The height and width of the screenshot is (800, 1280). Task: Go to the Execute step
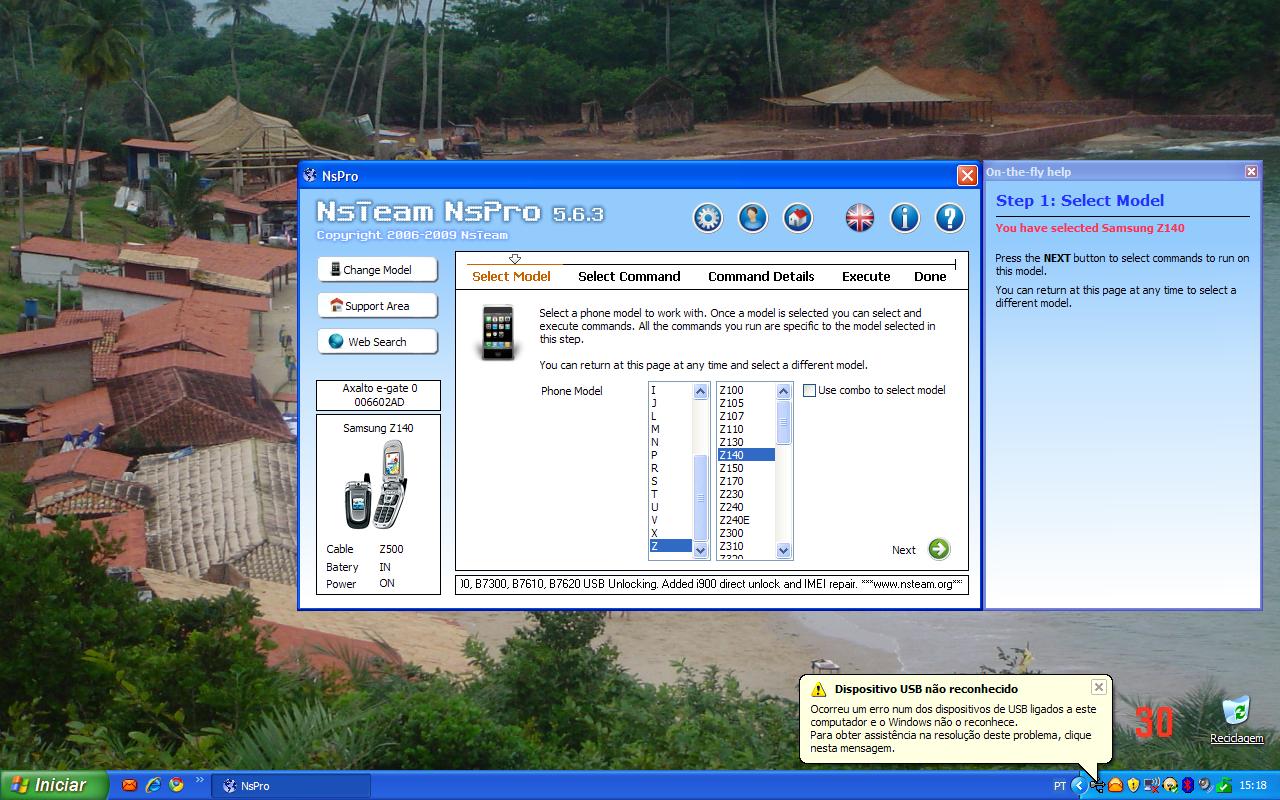pos(866,276)
